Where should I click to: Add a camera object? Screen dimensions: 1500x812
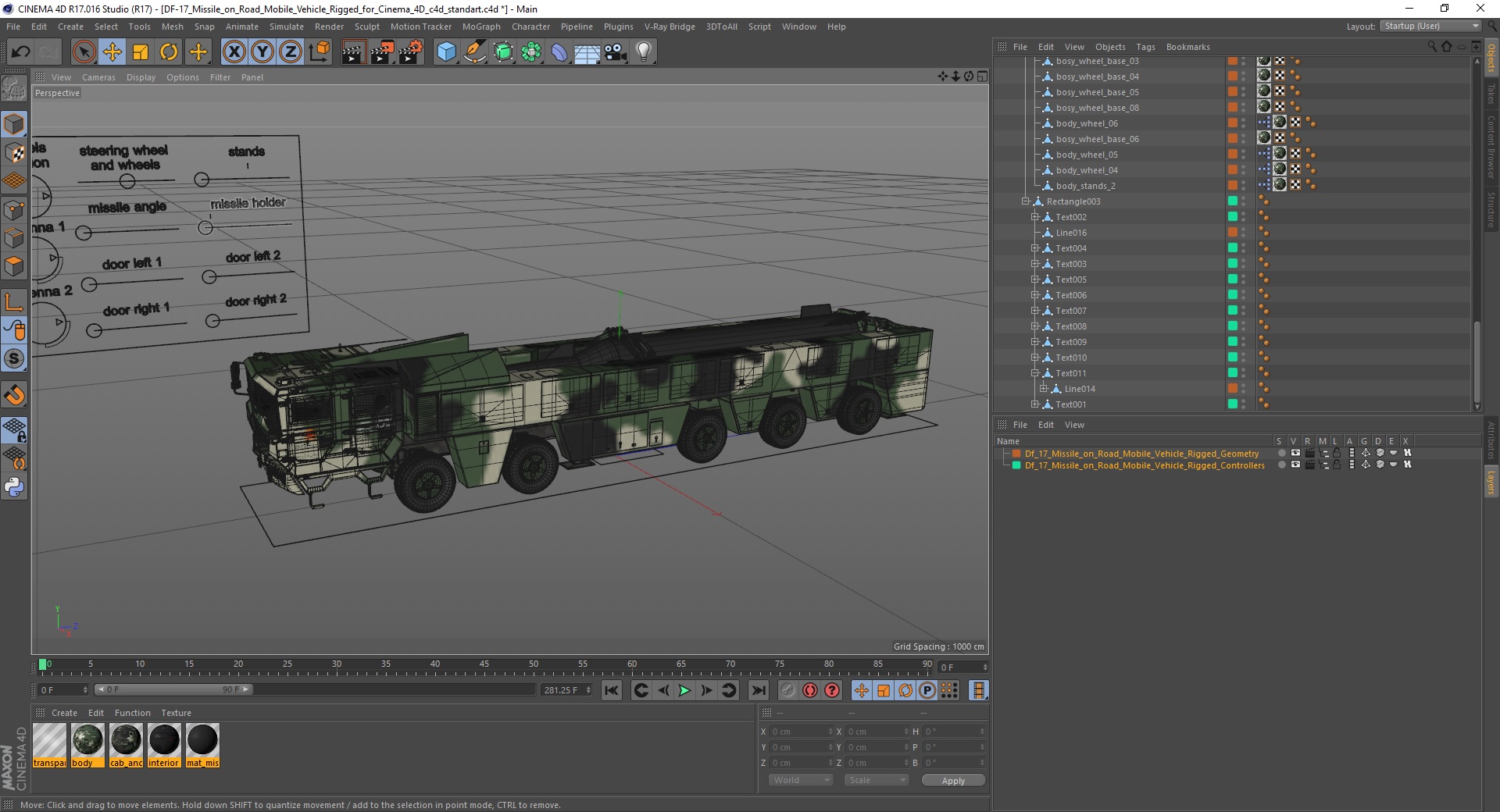(x=616, y=52)
